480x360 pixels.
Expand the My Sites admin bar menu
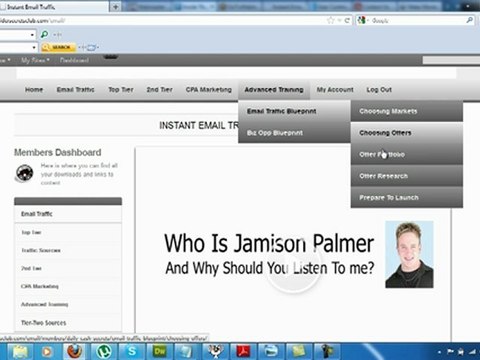tap(35, 60)
